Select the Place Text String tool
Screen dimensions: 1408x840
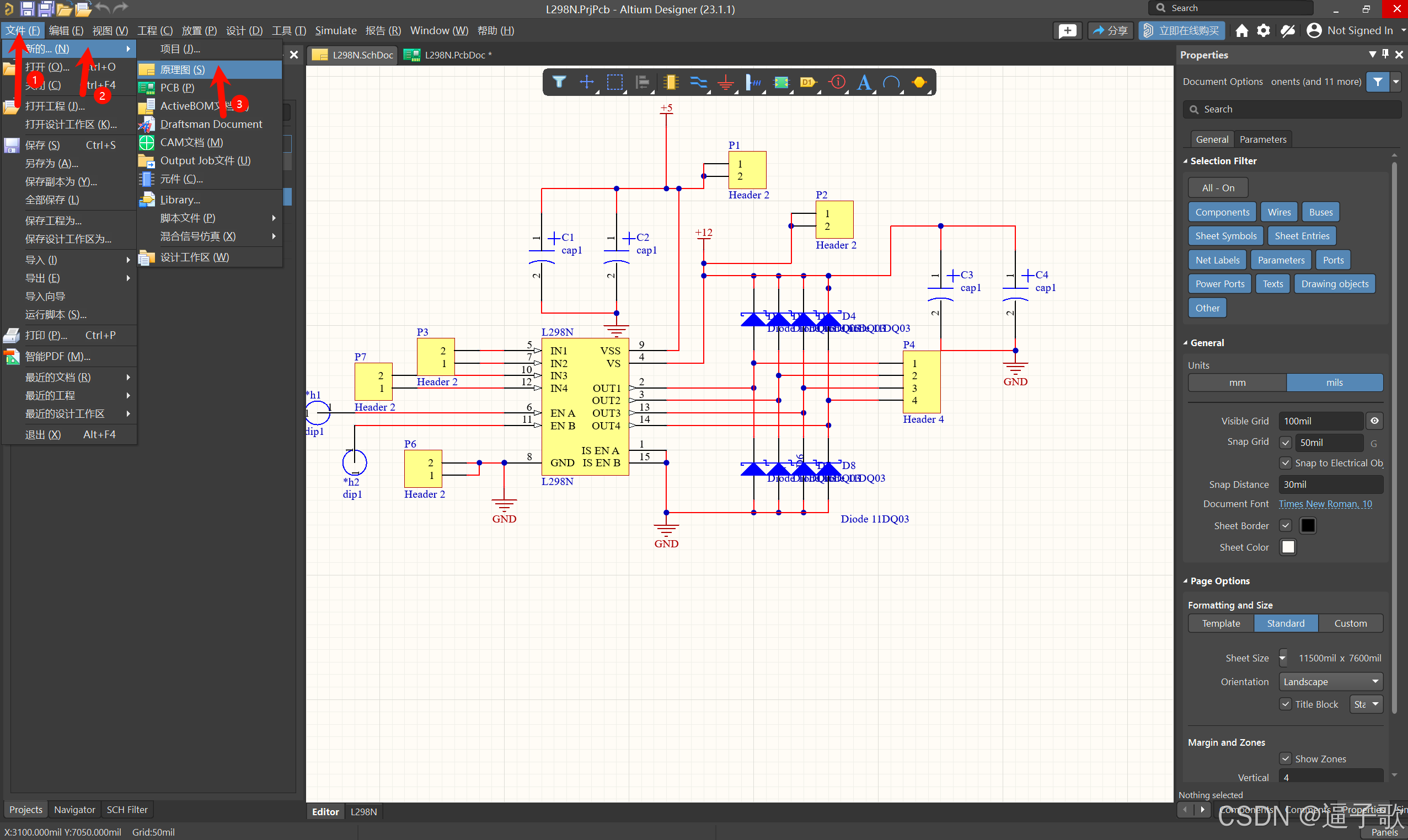tap(864, 83)
